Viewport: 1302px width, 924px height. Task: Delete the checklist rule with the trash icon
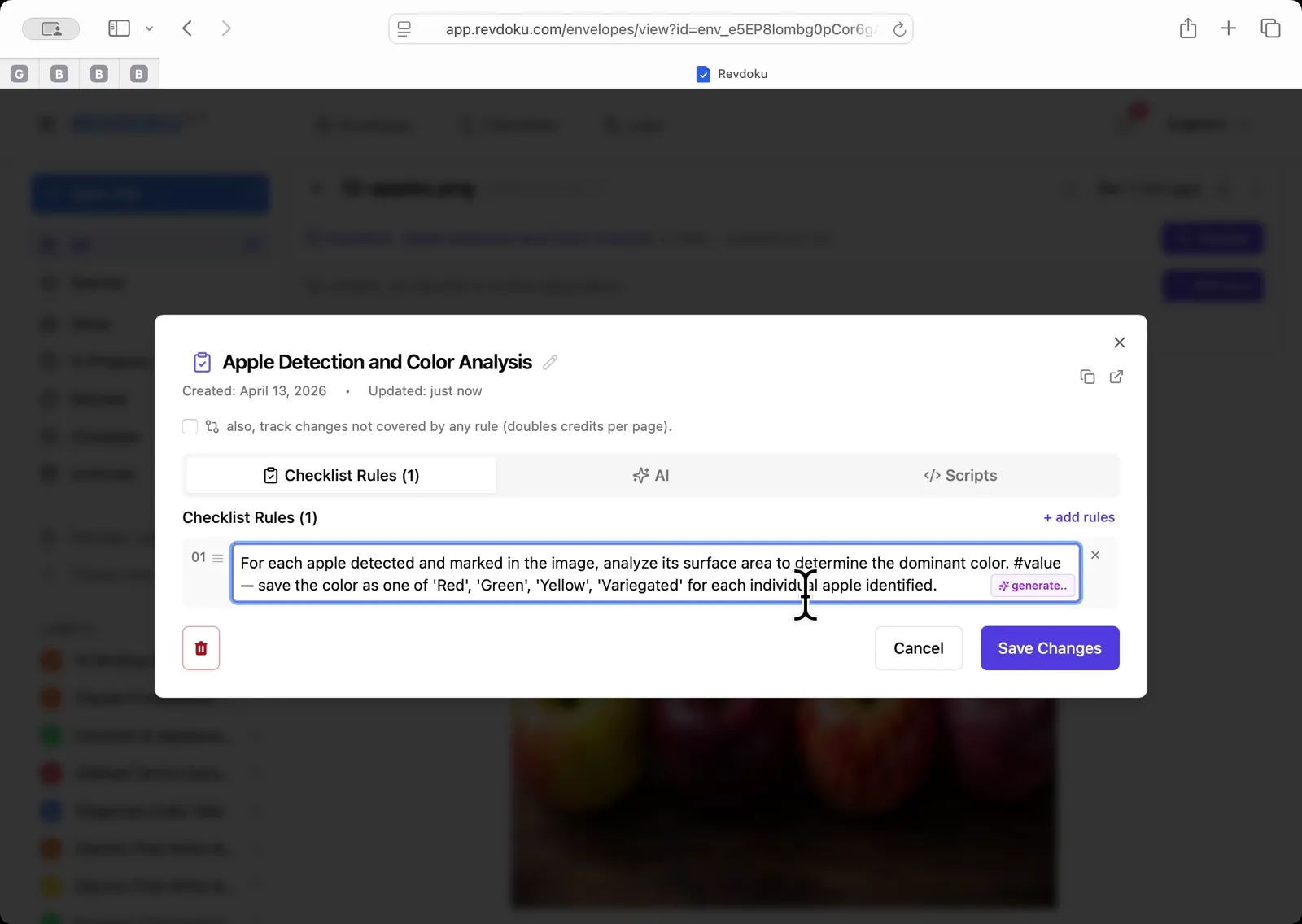pos(200,648)
